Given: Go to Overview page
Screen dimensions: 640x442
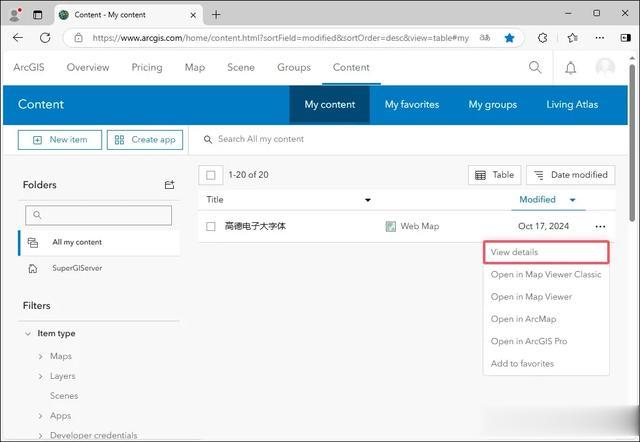Looking at the screenshot, I should click(x=88, y=67).
